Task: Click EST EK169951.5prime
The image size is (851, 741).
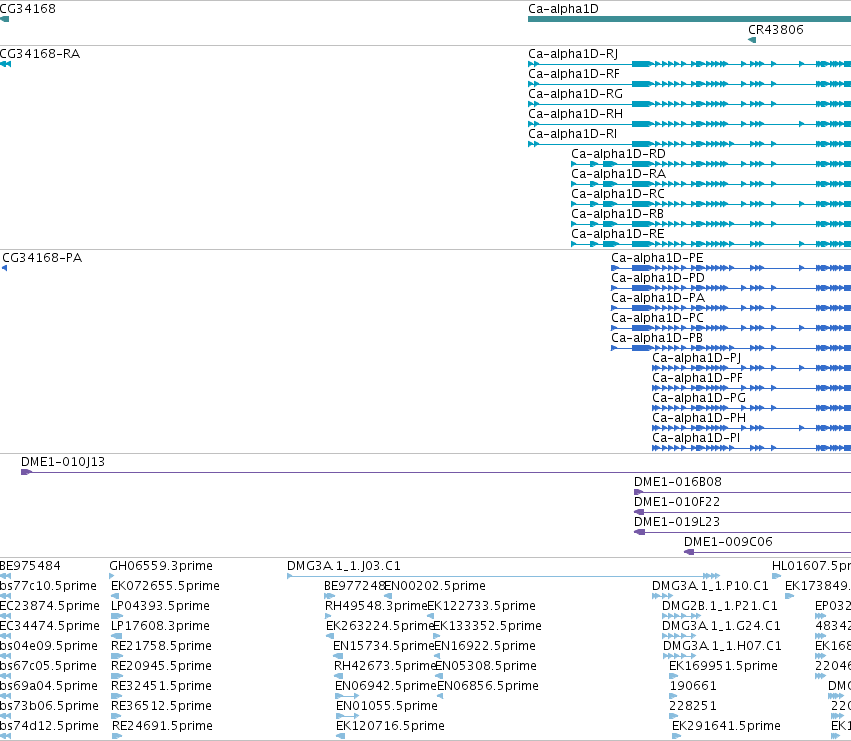Action: (723, 666)
